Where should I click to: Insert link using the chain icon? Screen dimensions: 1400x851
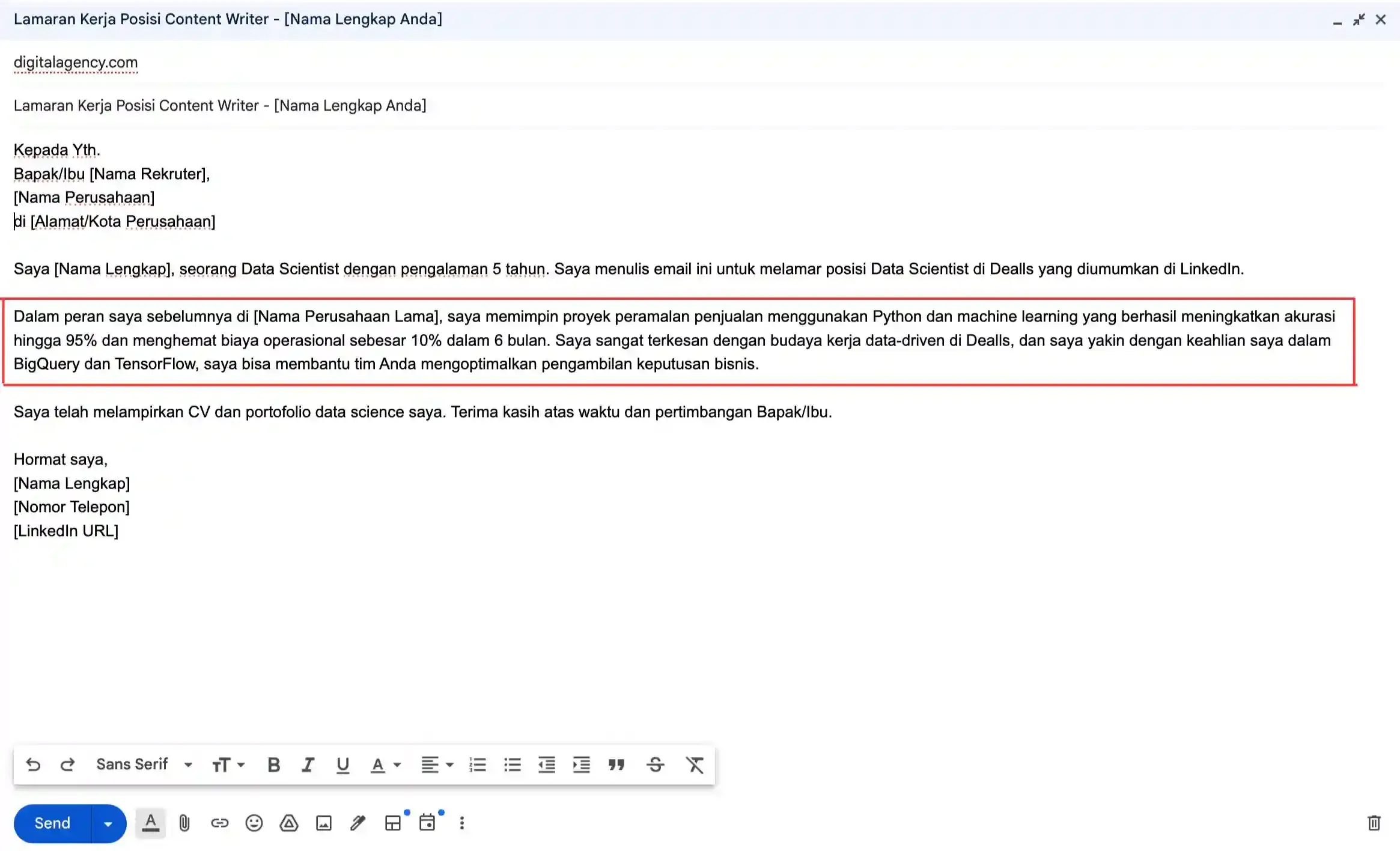[x=219, y=823]
